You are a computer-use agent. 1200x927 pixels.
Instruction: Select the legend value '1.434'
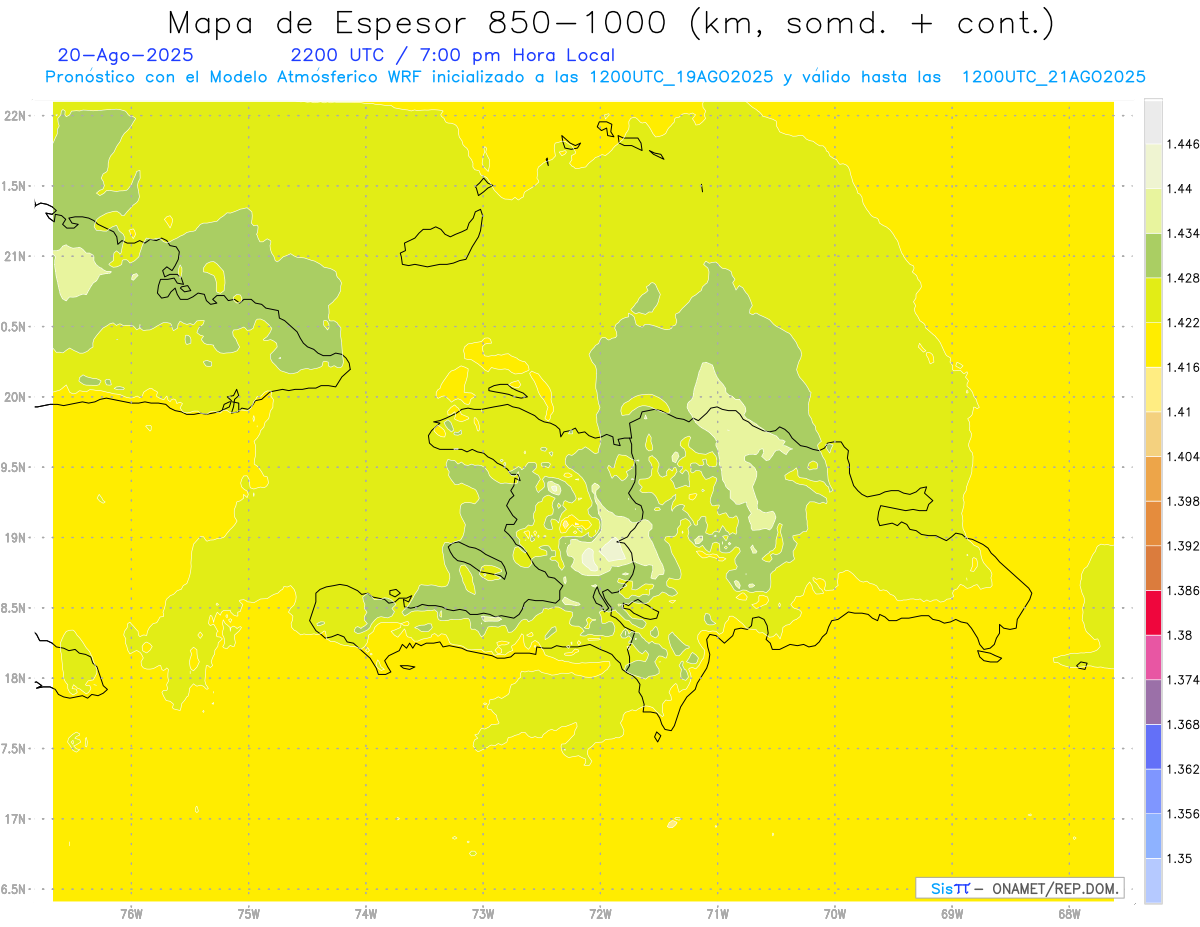coord(1181,233)
